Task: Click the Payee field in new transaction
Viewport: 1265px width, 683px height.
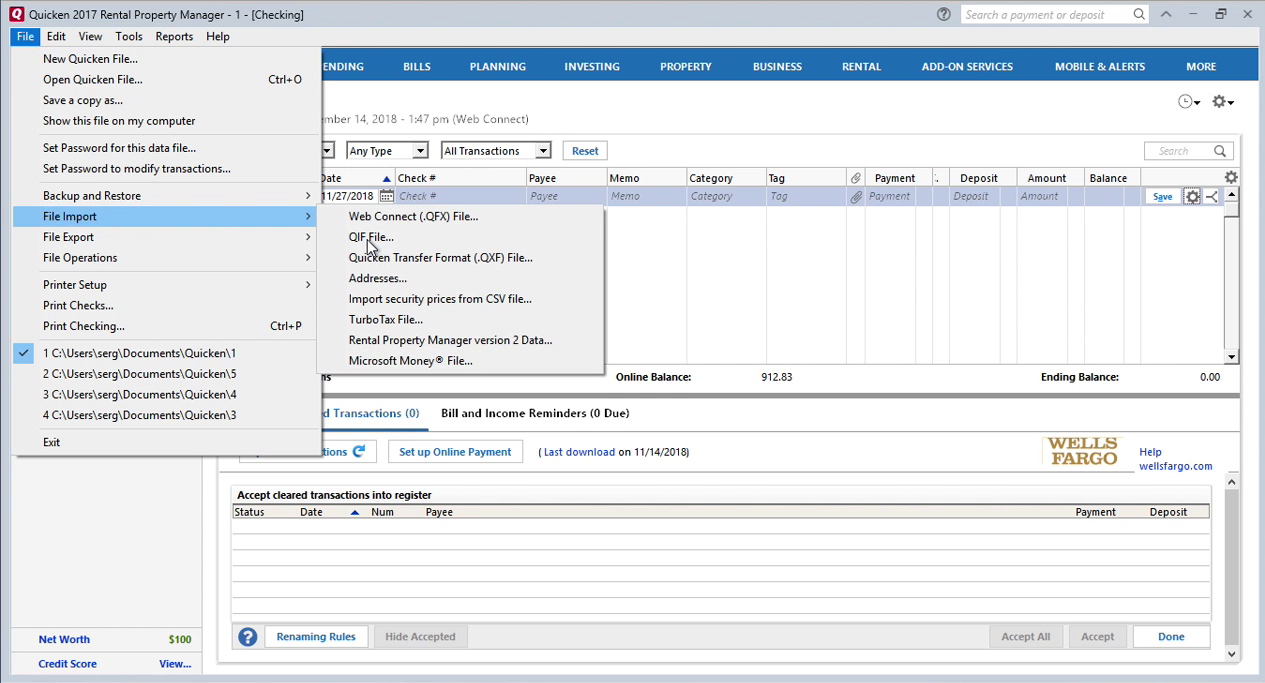Action: click(566, 197)
